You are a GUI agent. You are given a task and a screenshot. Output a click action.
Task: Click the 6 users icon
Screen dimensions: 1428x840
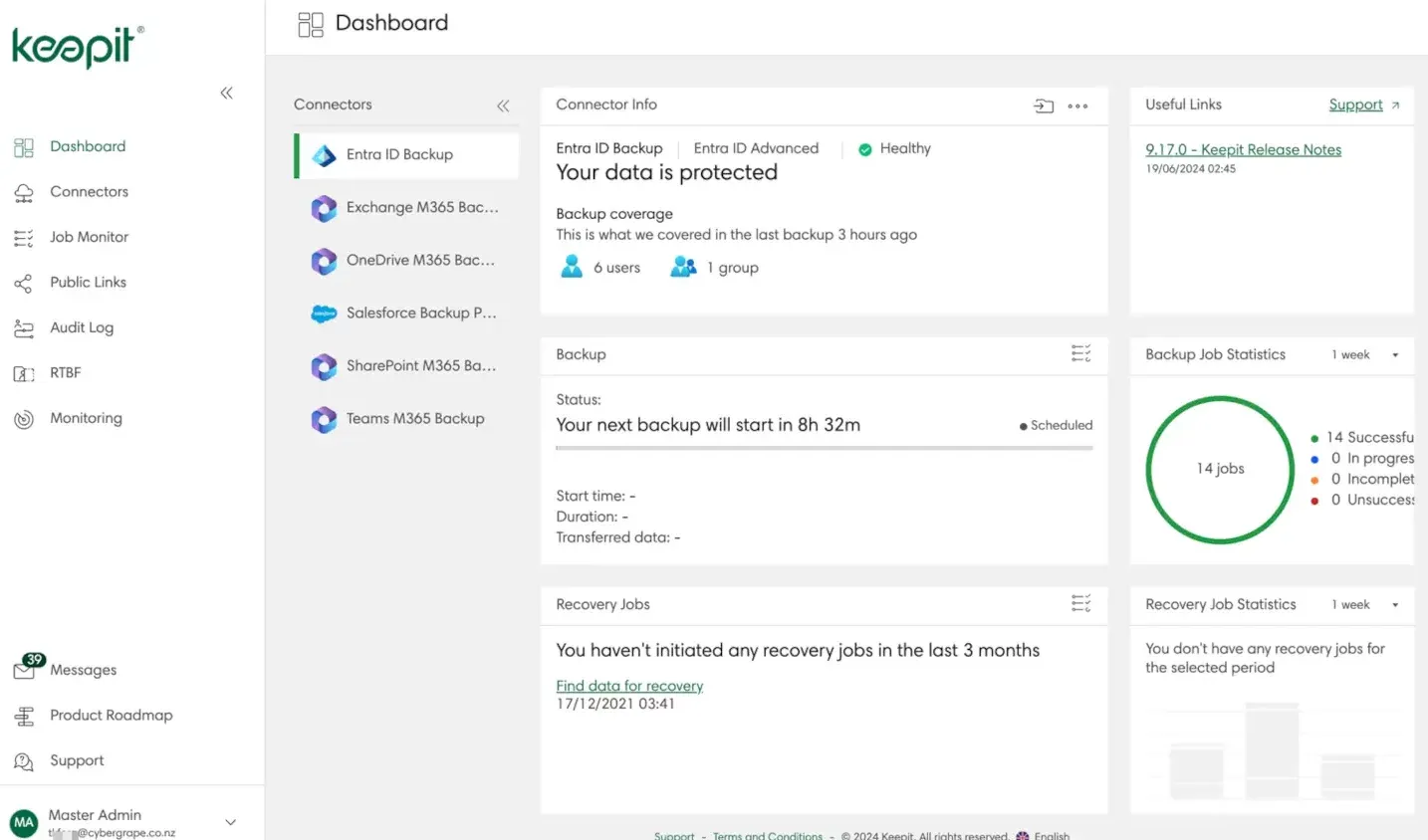coord(572,267)
